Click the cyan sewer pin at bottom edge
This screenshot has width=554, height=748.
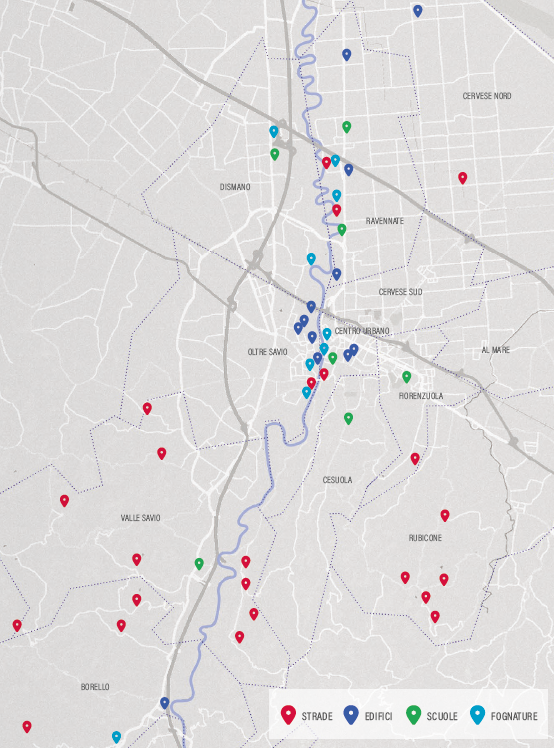click(x=116, y=737)
